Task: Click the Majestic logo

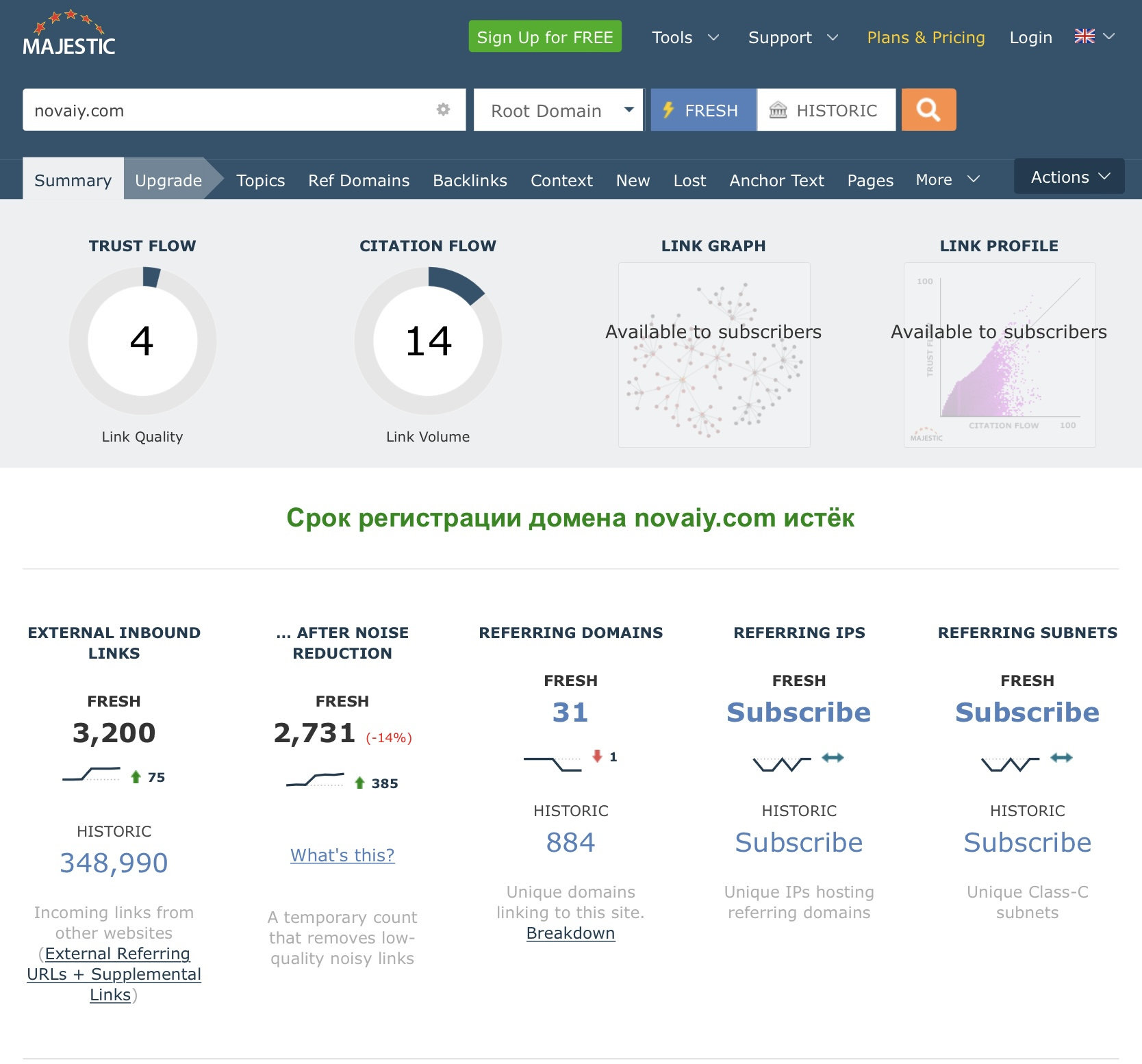Action: (68, 34)
